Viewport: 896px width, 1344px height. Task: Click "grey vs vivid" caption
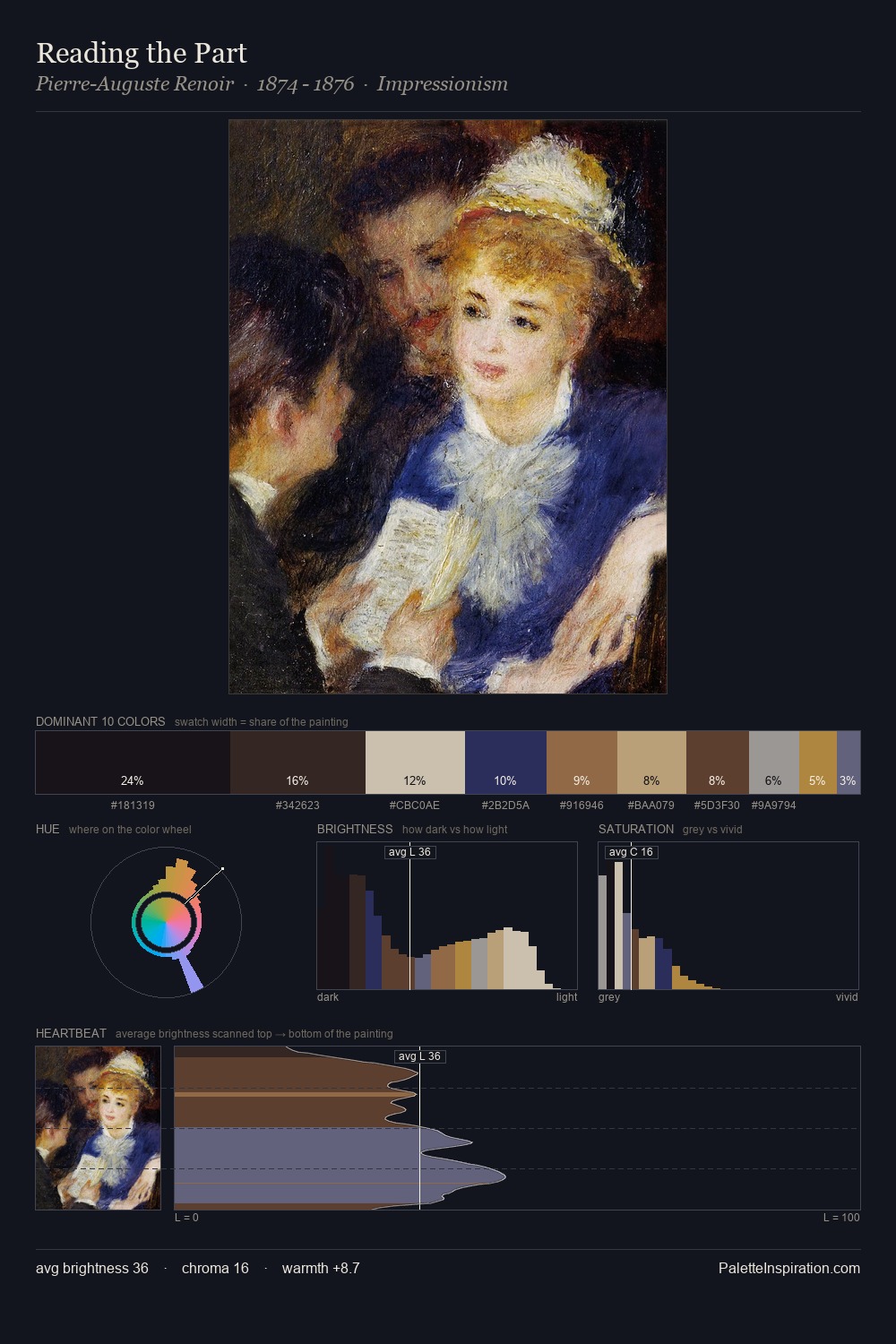(x=712, y=830)
